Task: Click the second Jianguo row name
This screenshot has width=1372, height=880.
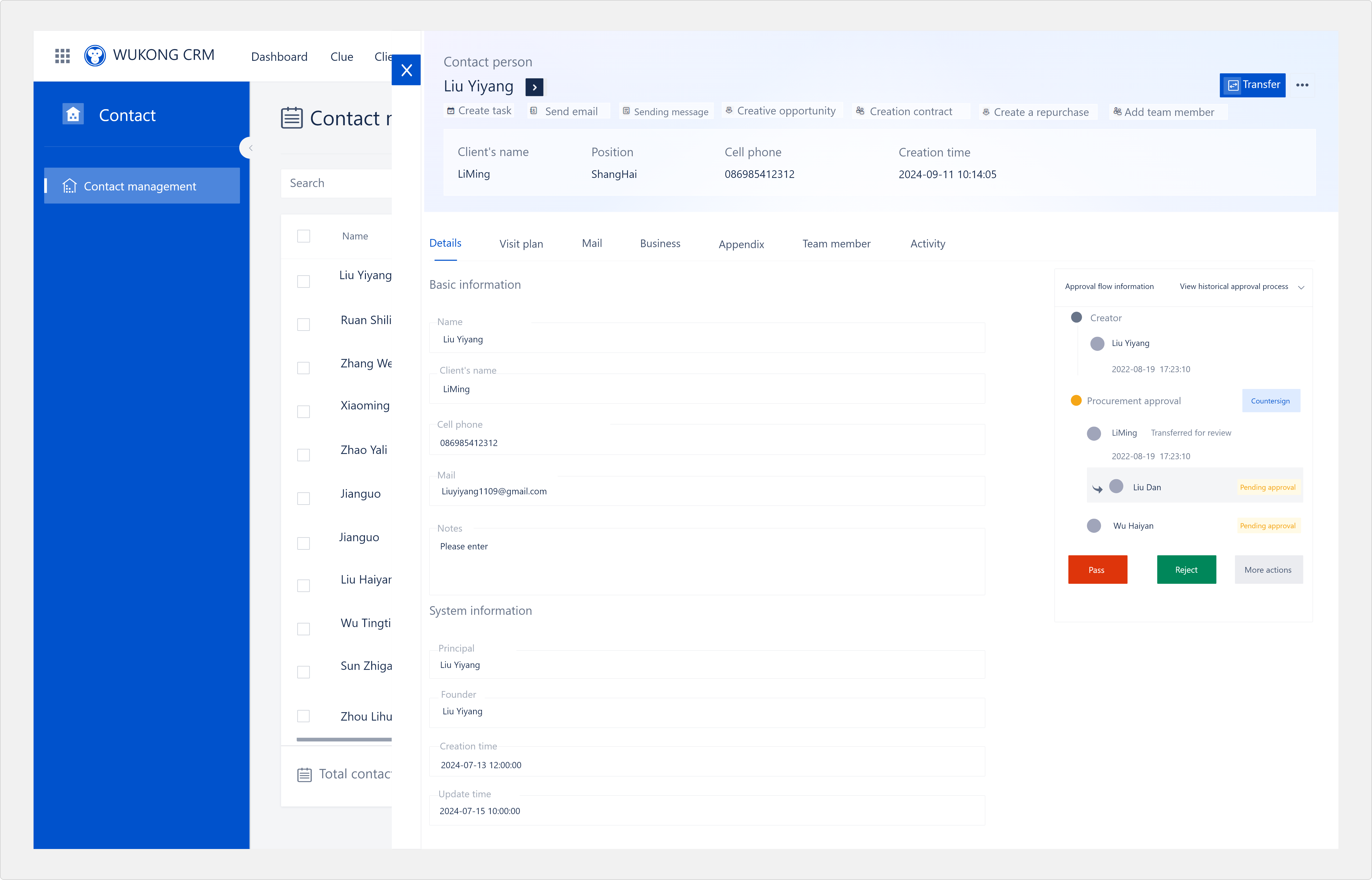Action: click(359, 538)
